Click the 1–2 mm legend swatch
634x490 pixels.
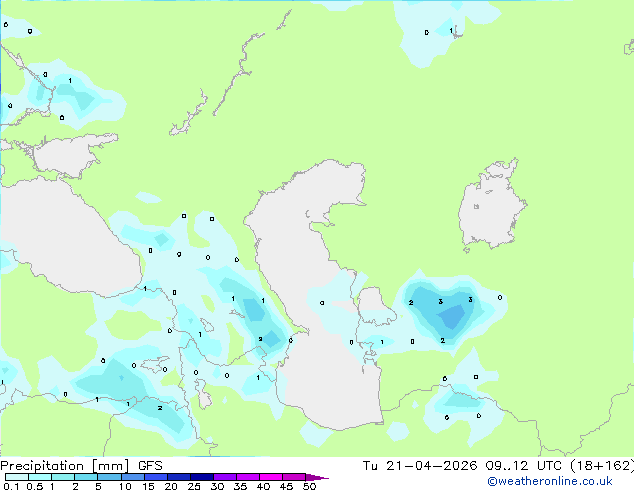63,477
